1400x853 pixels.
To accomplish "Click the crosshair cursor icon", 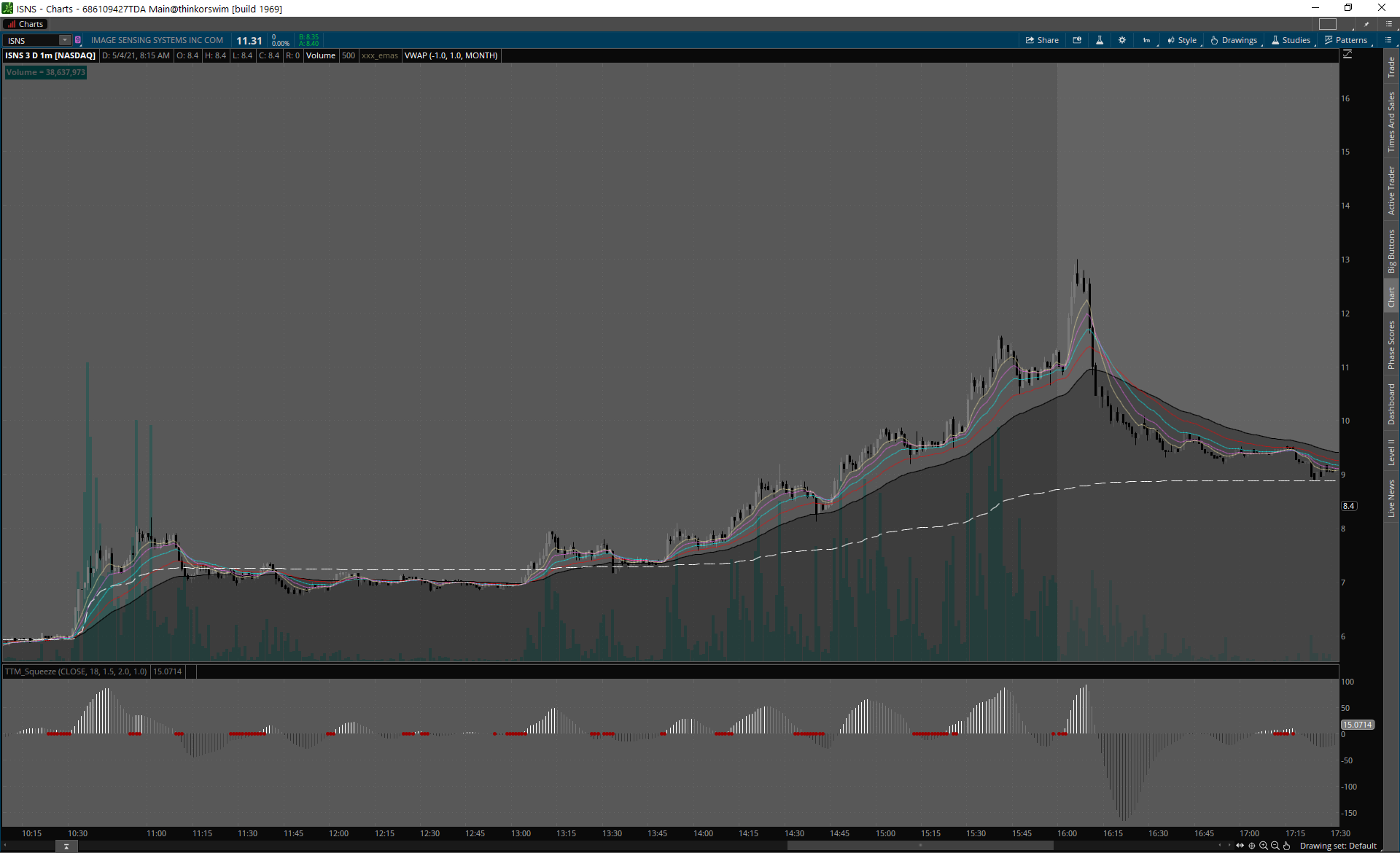I will (x=1252, y=846).
